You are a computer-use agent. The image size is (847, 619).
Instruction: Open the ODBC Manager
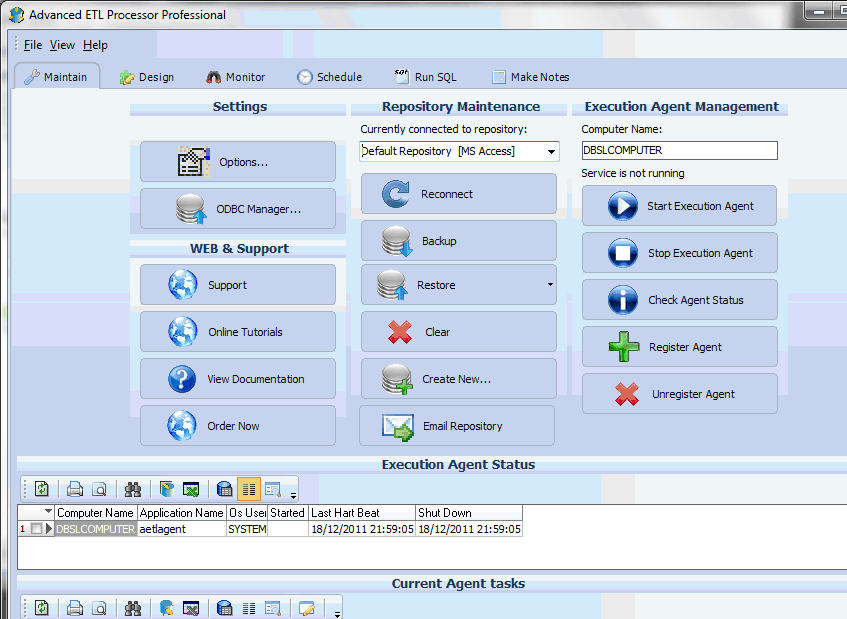coord(237,209)
